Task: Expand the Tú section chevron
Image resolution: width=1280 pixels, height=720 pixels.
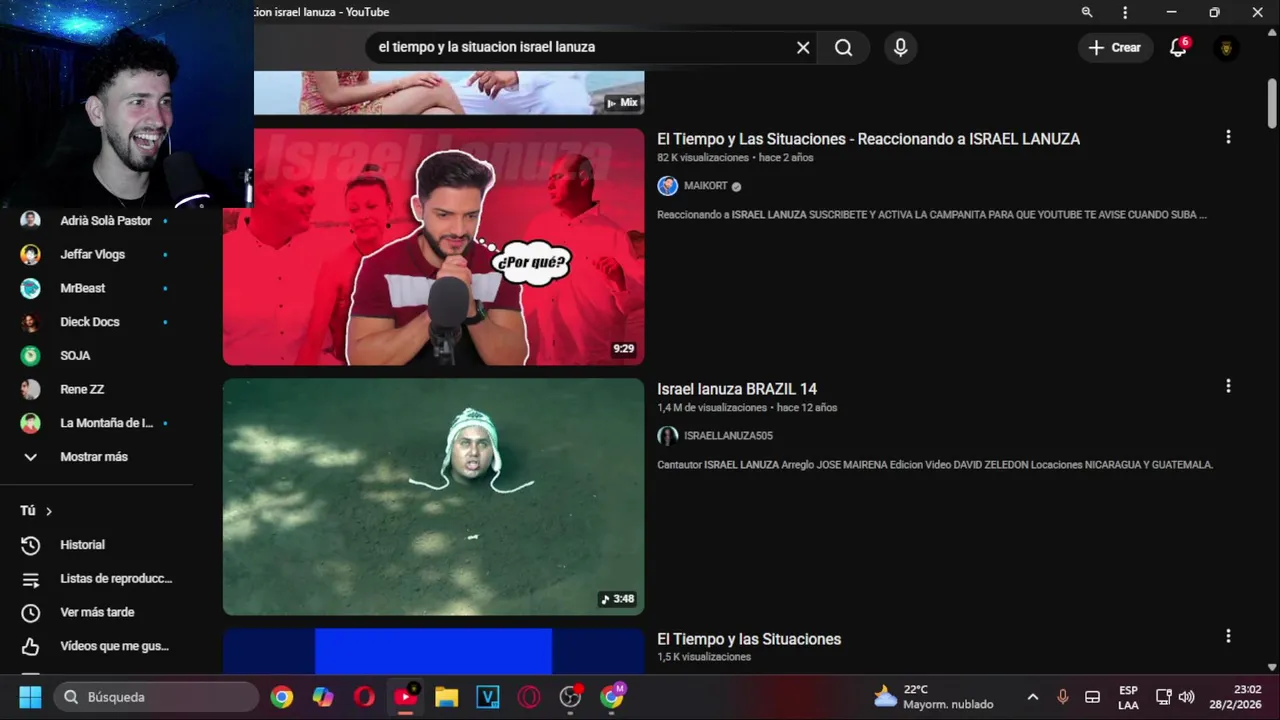Action: point(48,511)
